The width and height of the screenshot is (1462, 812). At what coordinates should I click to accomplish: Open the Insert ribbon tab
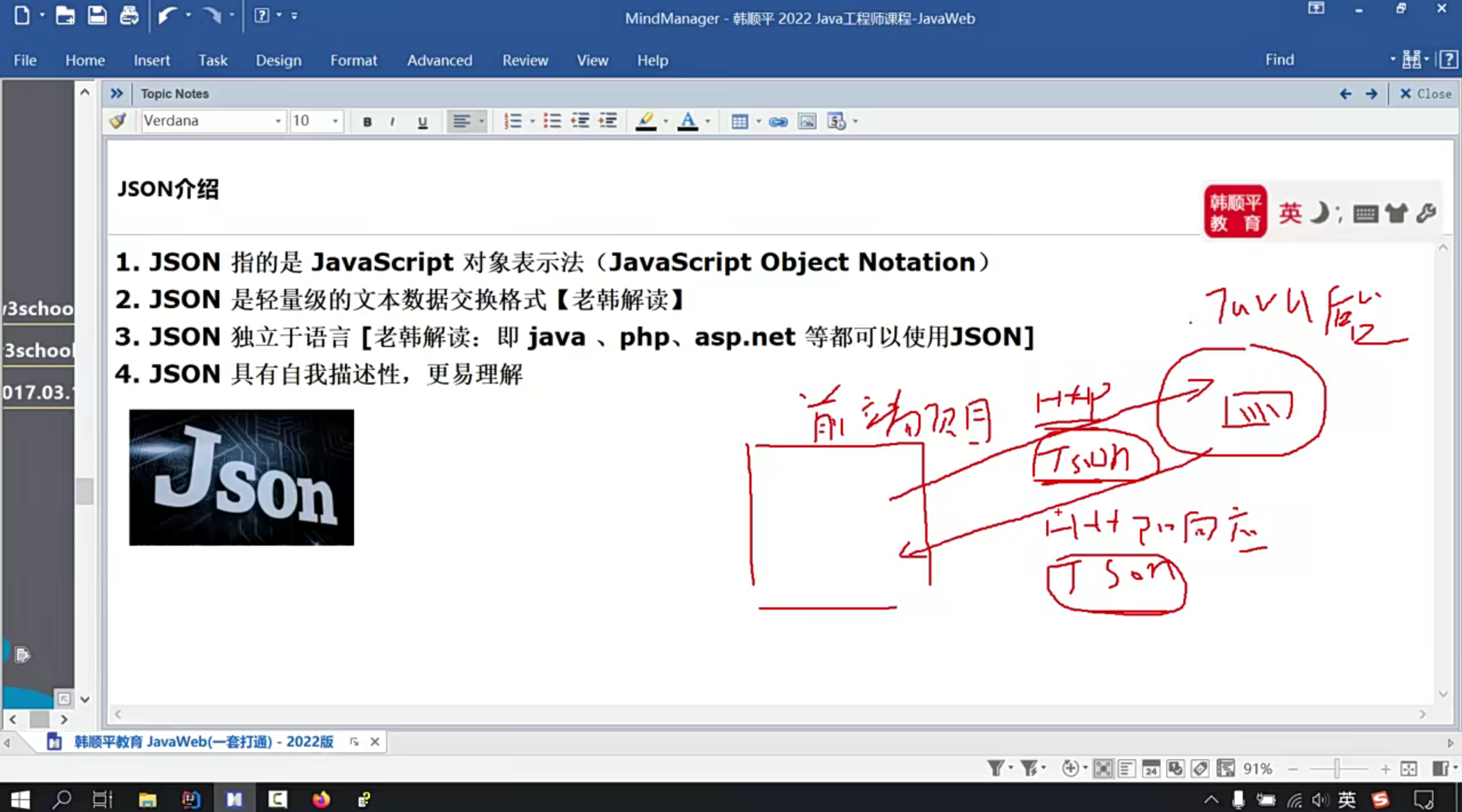(x=152, y=60)
